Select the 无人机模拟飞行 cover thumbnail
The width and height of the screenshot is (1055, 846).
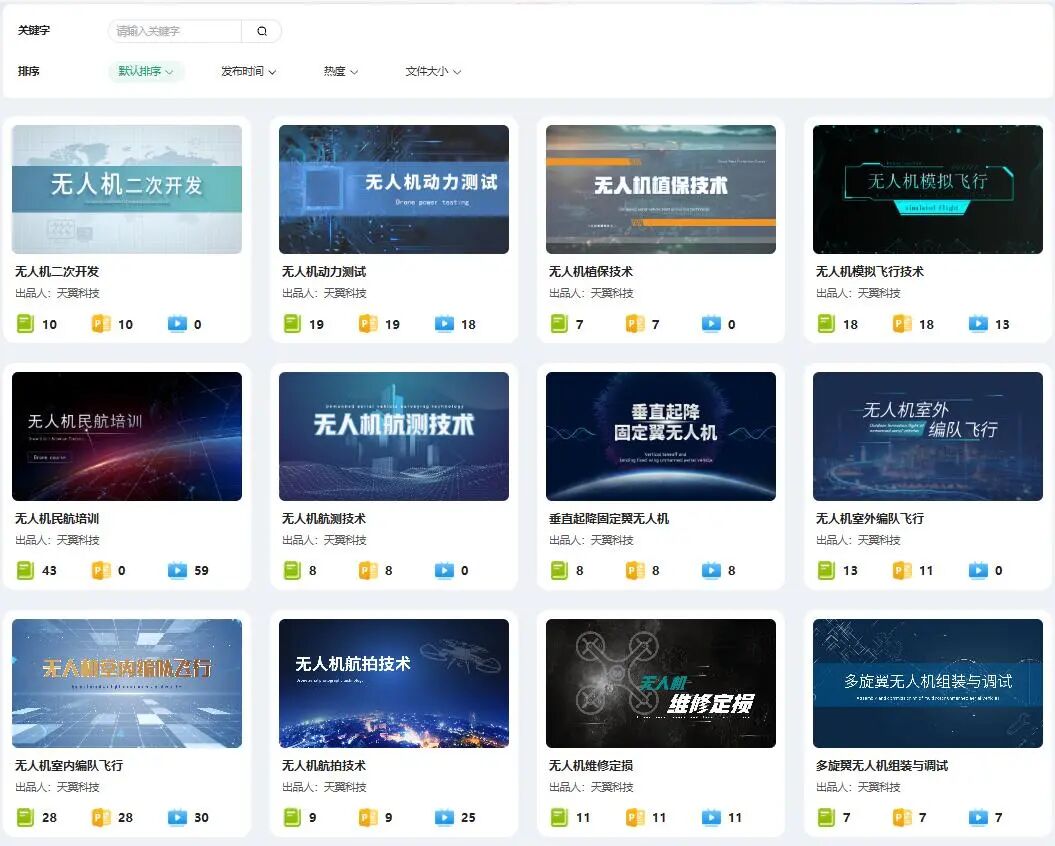pos(927,189)
